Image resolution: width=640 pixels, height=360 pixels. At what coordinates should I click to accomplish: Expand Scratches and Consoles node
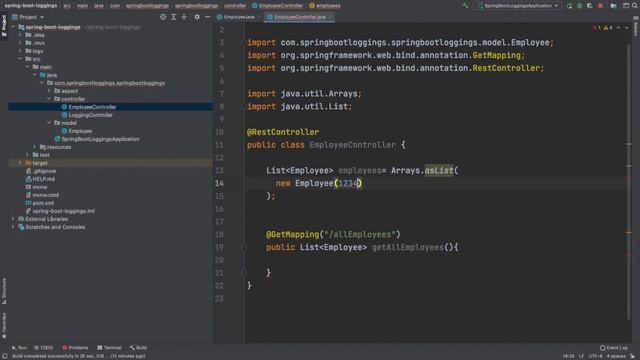tap(13, 227)
